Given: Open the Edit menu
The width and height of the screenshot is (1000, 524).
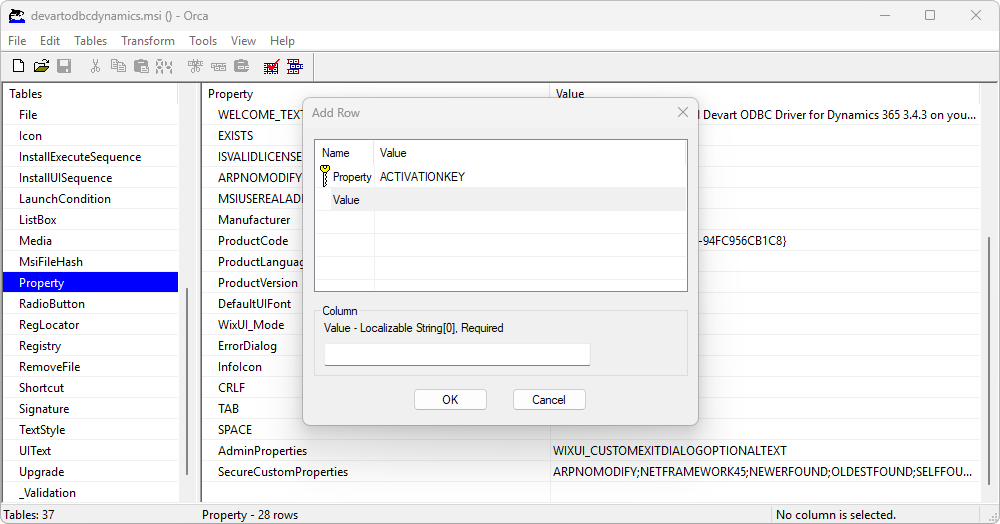Looking at the screenshot, I should pos(50,41).
